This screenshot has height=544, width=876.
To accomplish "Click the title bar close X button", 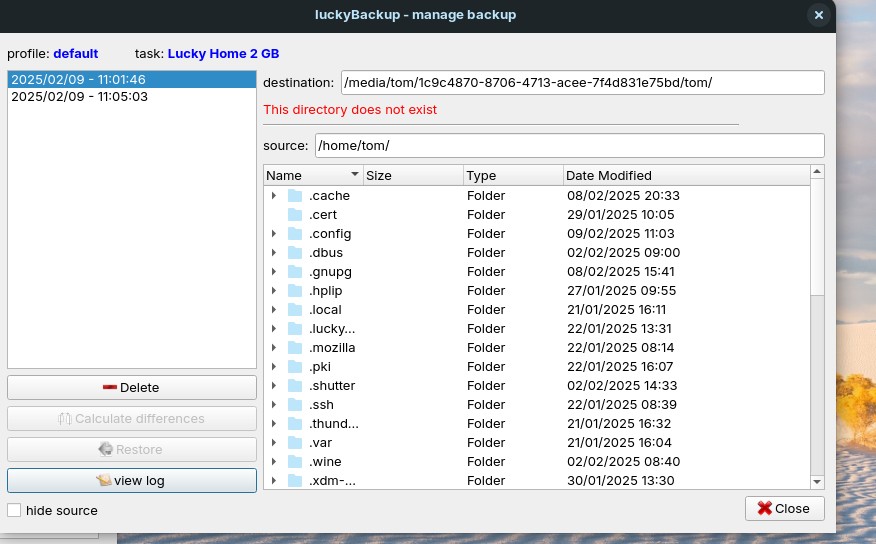I will [x=818, y=15].
